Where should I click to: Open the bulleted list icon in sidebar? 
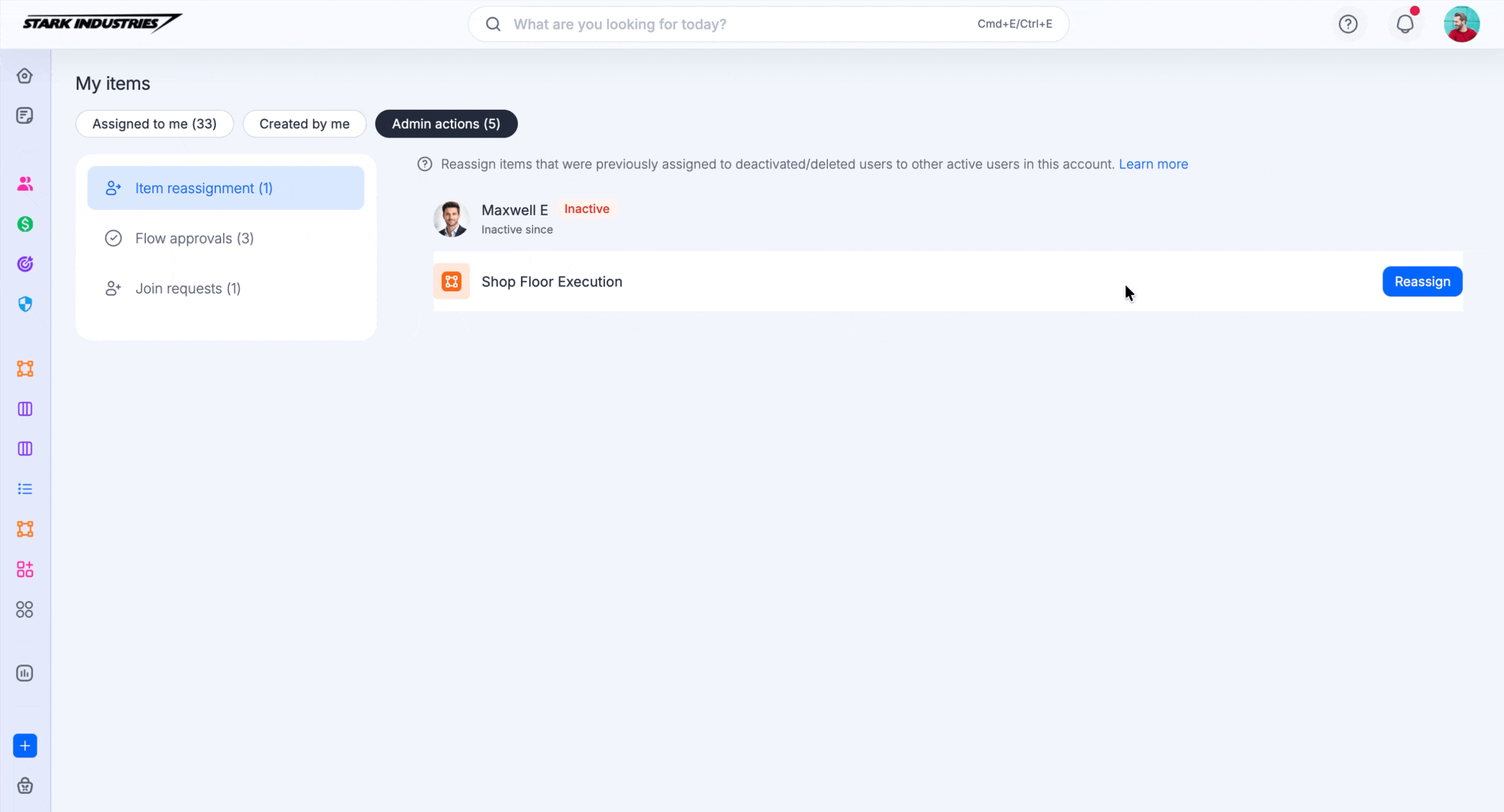click(25, 489)
